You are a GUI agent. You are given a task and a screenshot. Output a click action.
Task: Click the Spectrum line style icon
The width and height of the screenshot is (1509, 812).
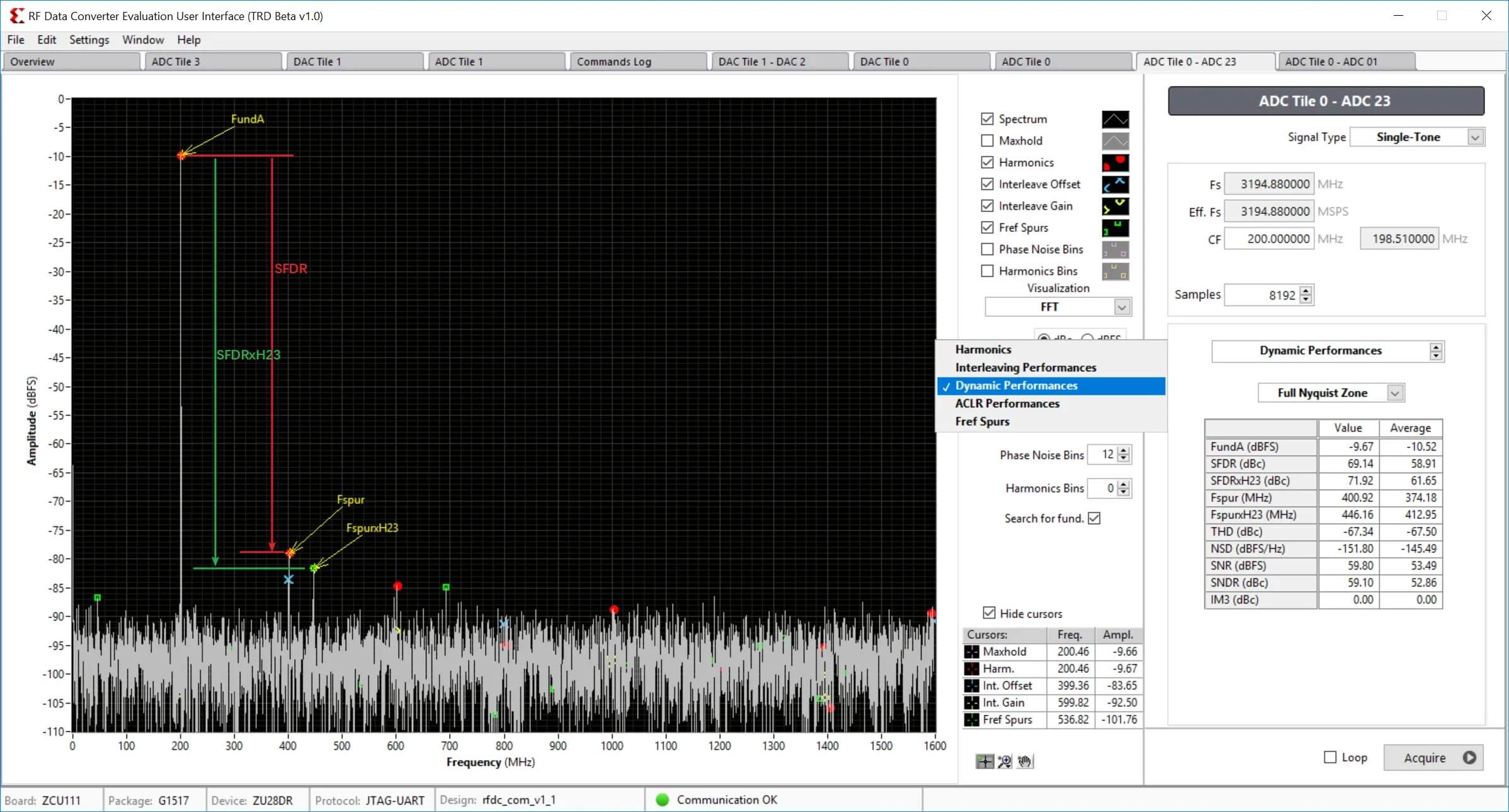tap(1115, 120)
